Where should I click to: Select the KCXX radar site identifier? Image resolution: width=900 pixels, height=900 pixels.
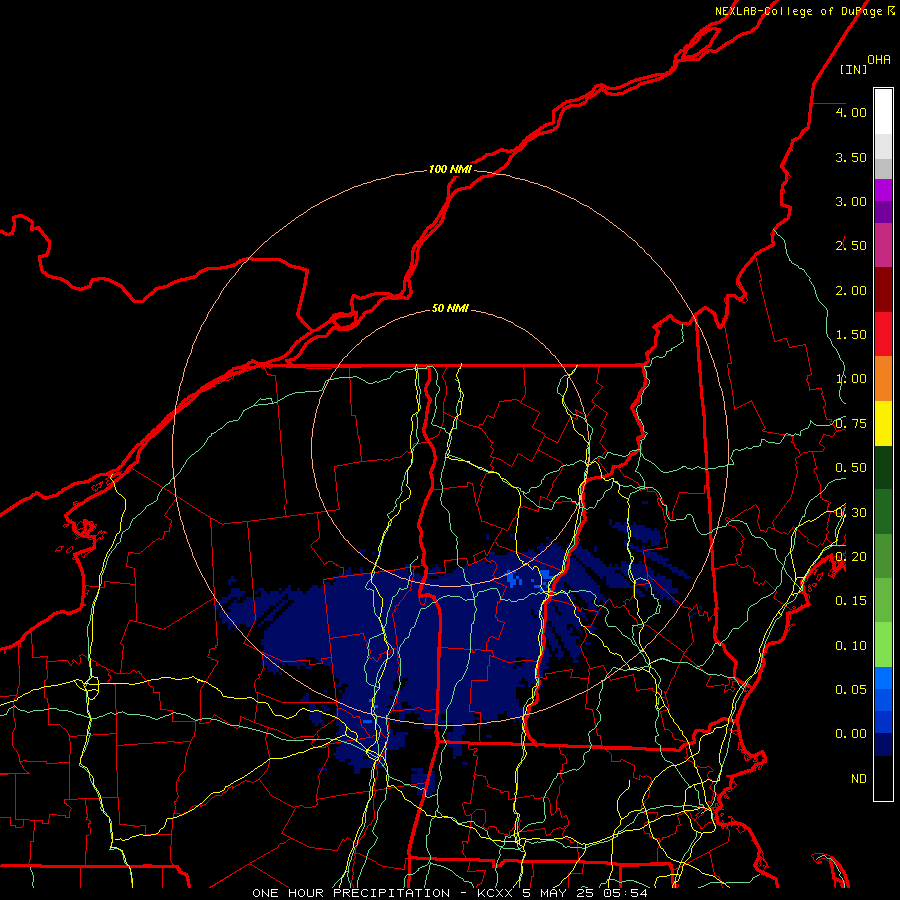coord(494,893)
